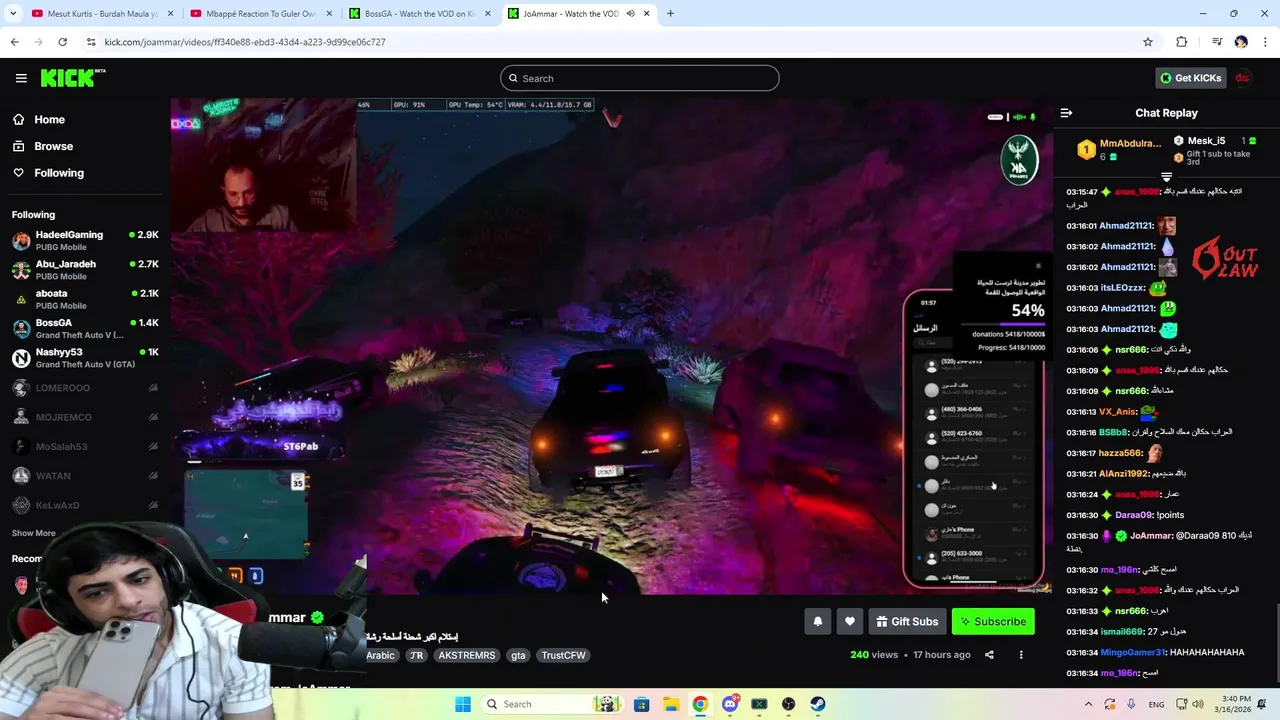This screenshot has width=1280, height=720.
Task: Open Steam from taskbar
Action: [x=818, y=704]
